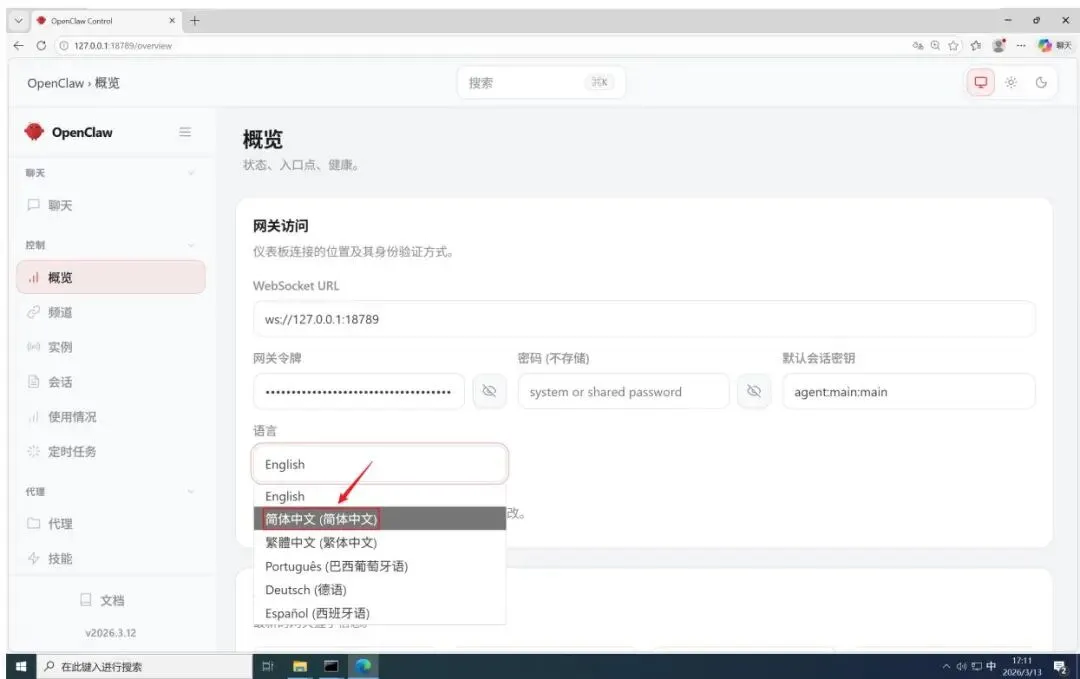Toggle gateway token visibility eye icon
This screenshot has width=1080, height=679.
tap(489, 391)
